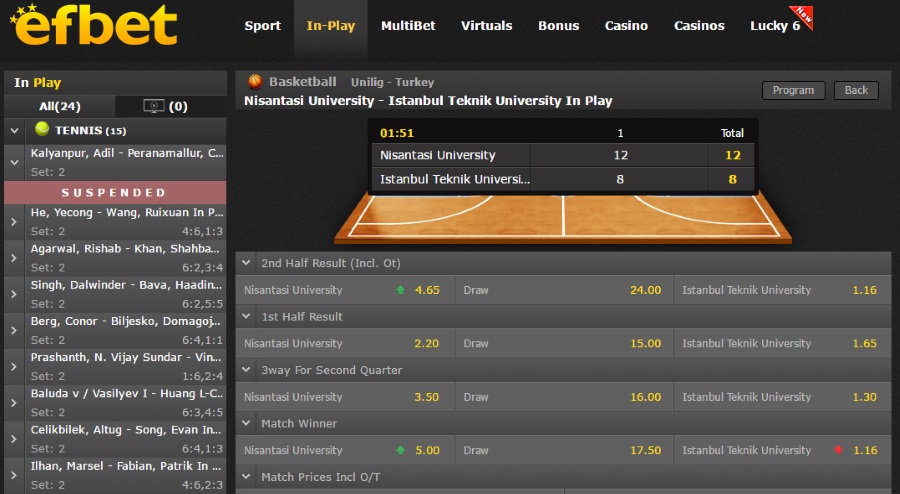
Task: Click the efbet logo
Action: (94, 25)
